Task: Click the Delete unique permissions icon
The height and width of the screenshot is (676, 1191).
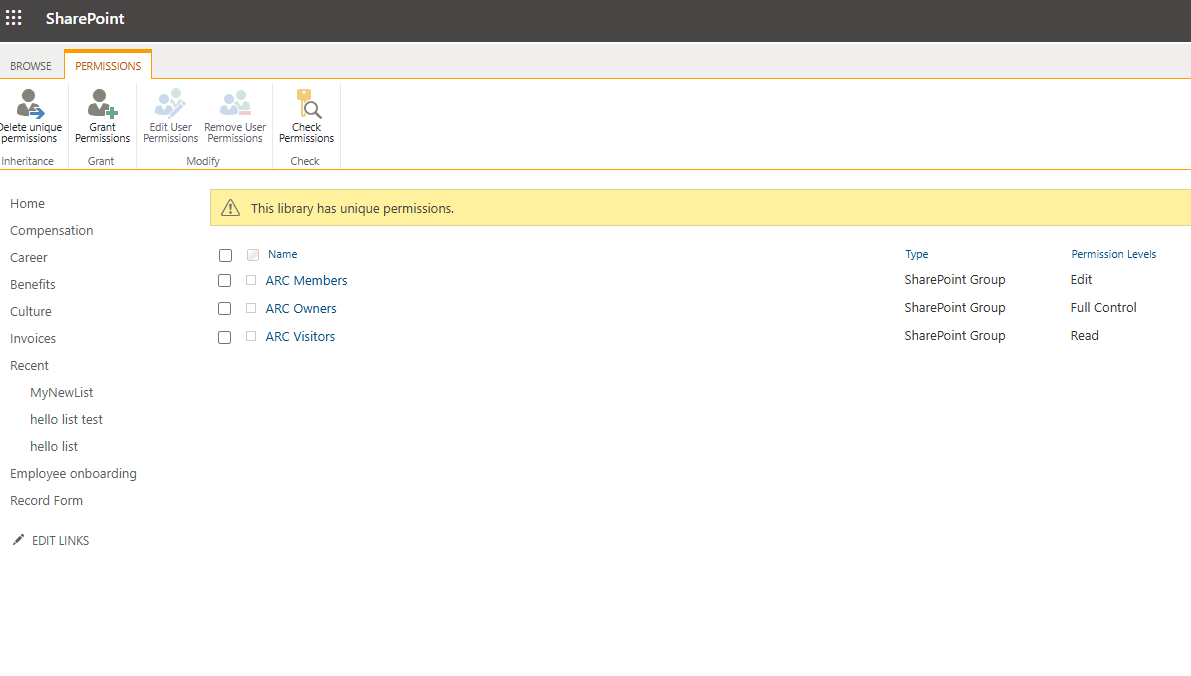Action: click(x=30, y=104)
